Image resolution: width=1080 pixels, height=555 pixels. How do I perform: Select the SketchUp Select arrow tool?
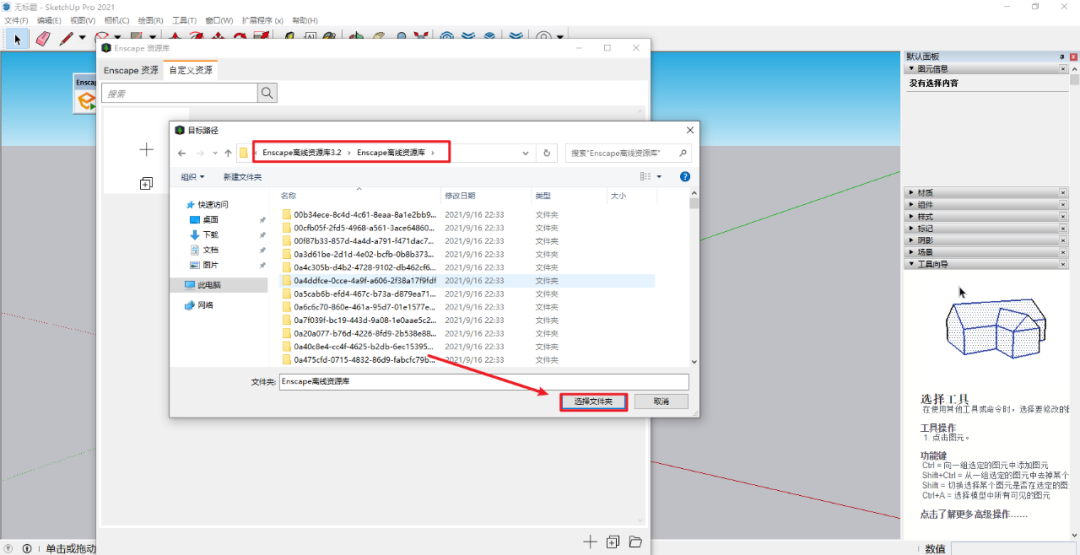[x=16, y=38]
